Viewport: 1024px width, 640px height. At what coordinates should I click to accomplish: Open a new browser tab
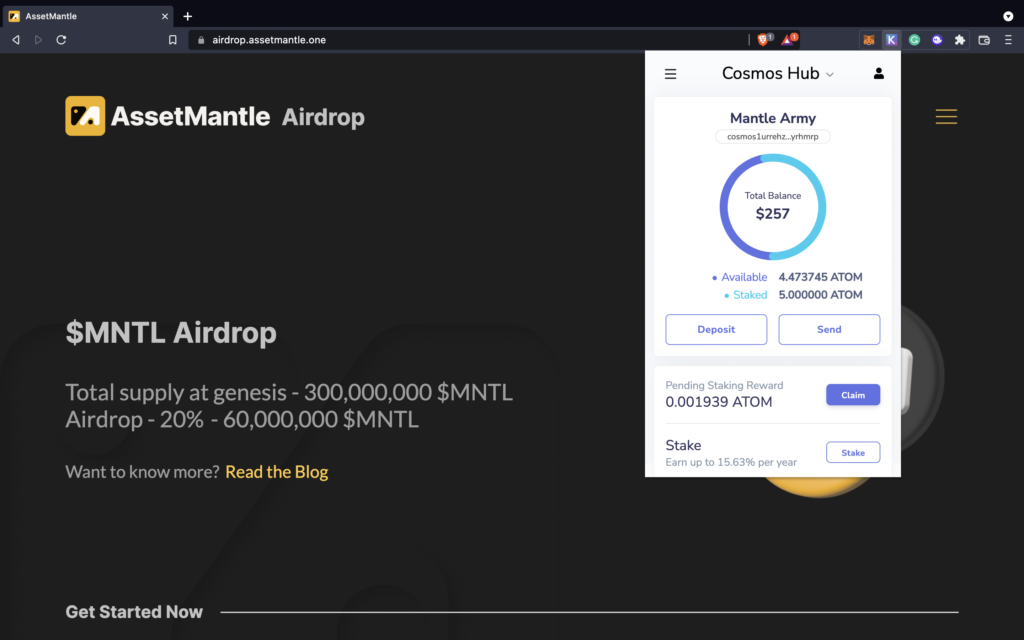click(187, 16)
